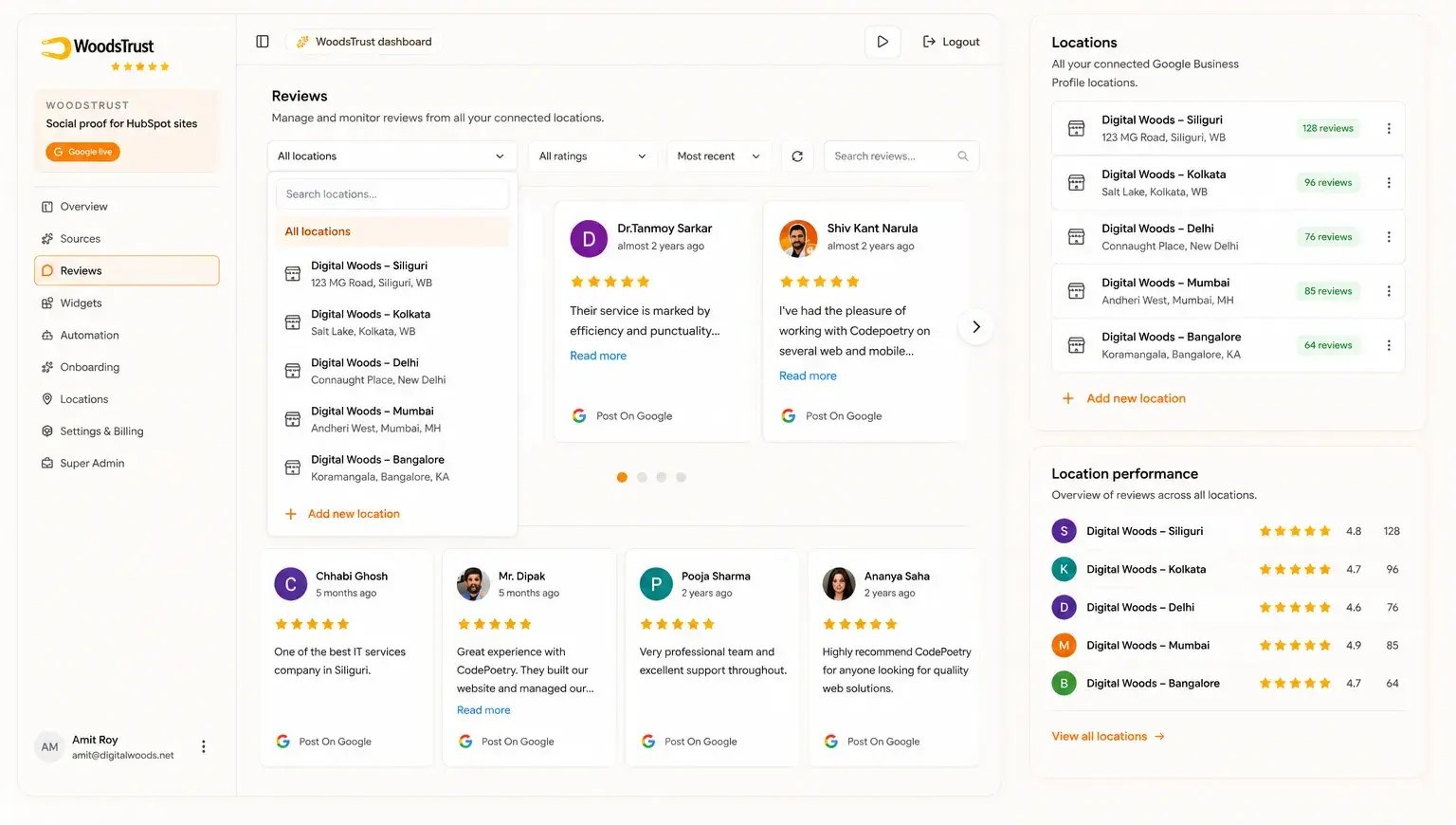Choose Digital Woods – Bangalore in dropdown
Screen dimensions: 1456x825
pyautogui.click(x=392, y=467)
